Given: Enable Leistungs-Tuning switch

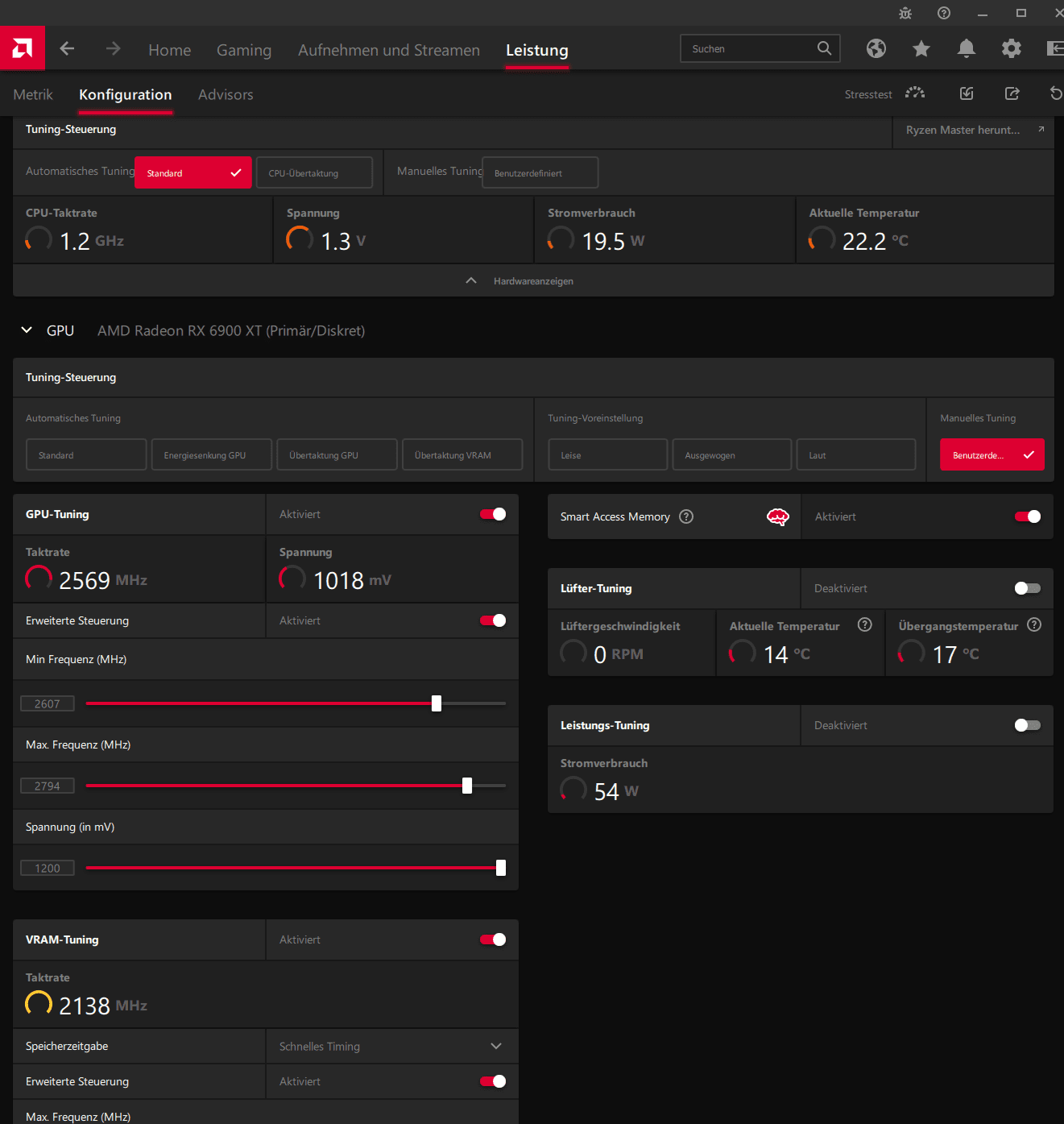Looking at the screenshot, I should coord(1028,725).
